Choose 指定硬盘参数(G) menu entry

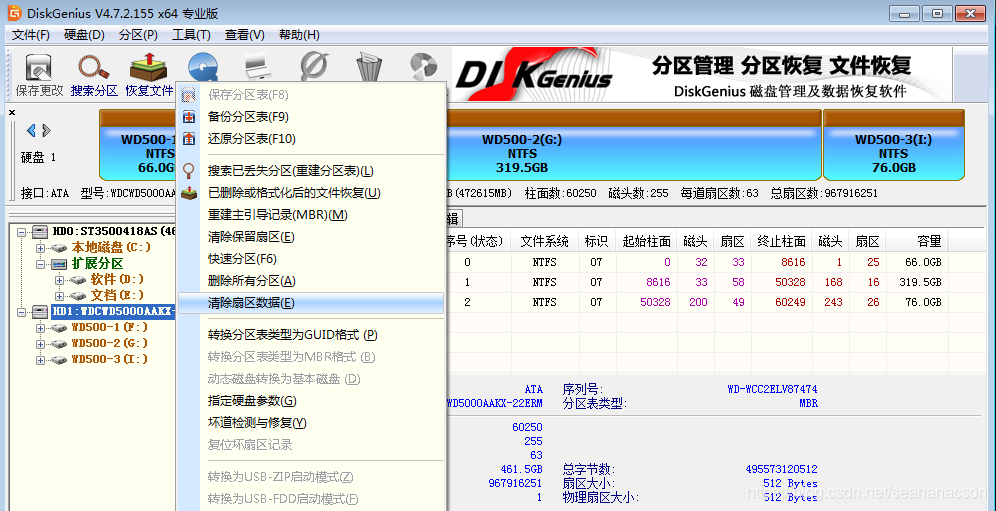pos(311,401)
